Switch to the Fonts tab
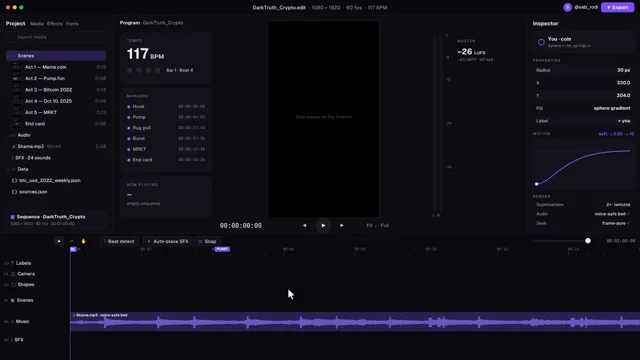Screen dimensions: 640x360 click(72, 24)
